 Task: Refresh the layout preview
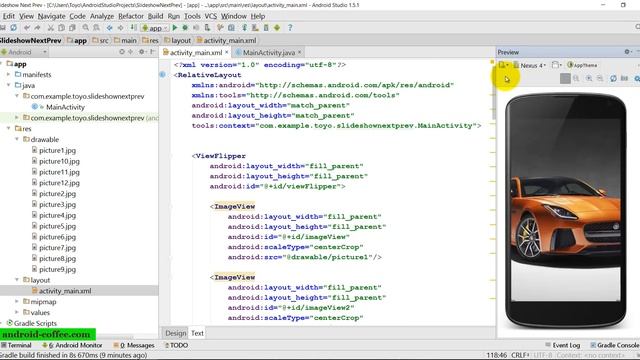coord(613,78)
